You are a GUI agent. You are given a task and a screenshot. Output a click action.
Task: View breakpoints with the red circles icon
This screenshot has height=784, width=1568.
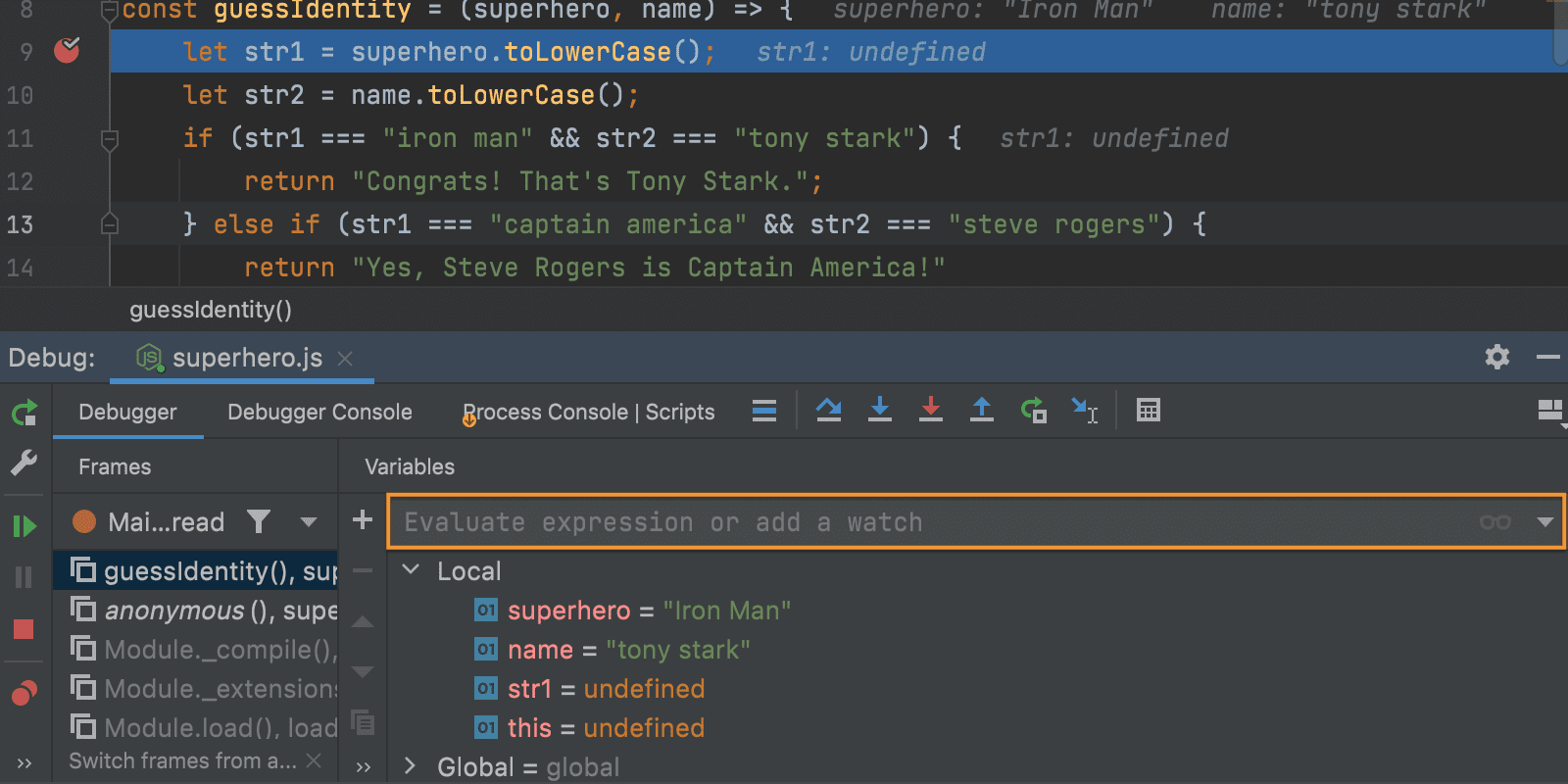pos(24,694)
